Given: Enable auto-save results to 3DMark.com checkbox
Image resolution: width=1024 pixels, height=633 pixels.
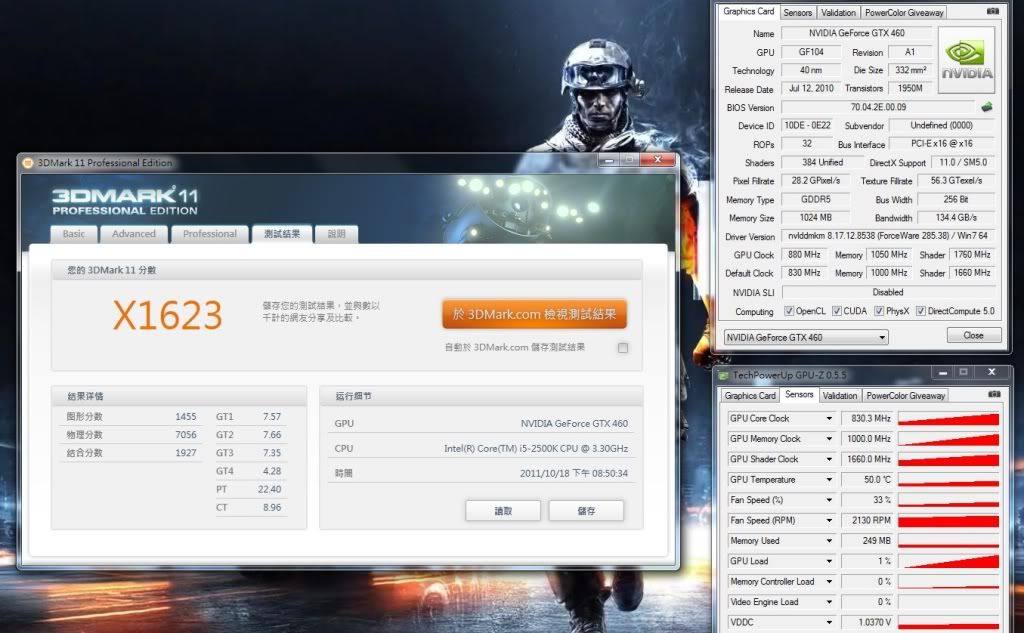Looking at the screenshot, I should point(623,348).
